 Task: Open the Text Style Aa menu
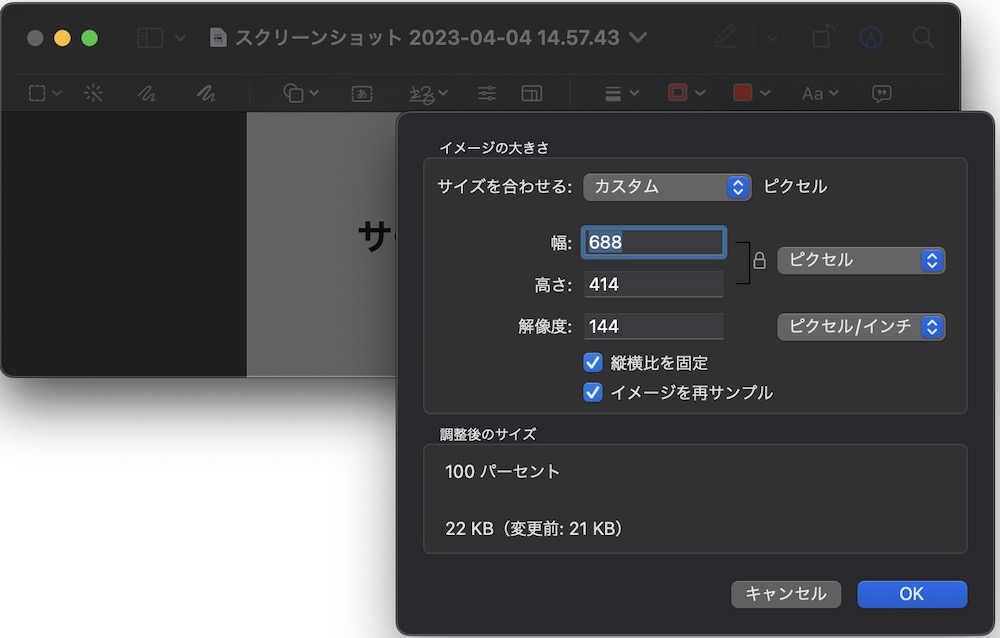coord(819,93)
